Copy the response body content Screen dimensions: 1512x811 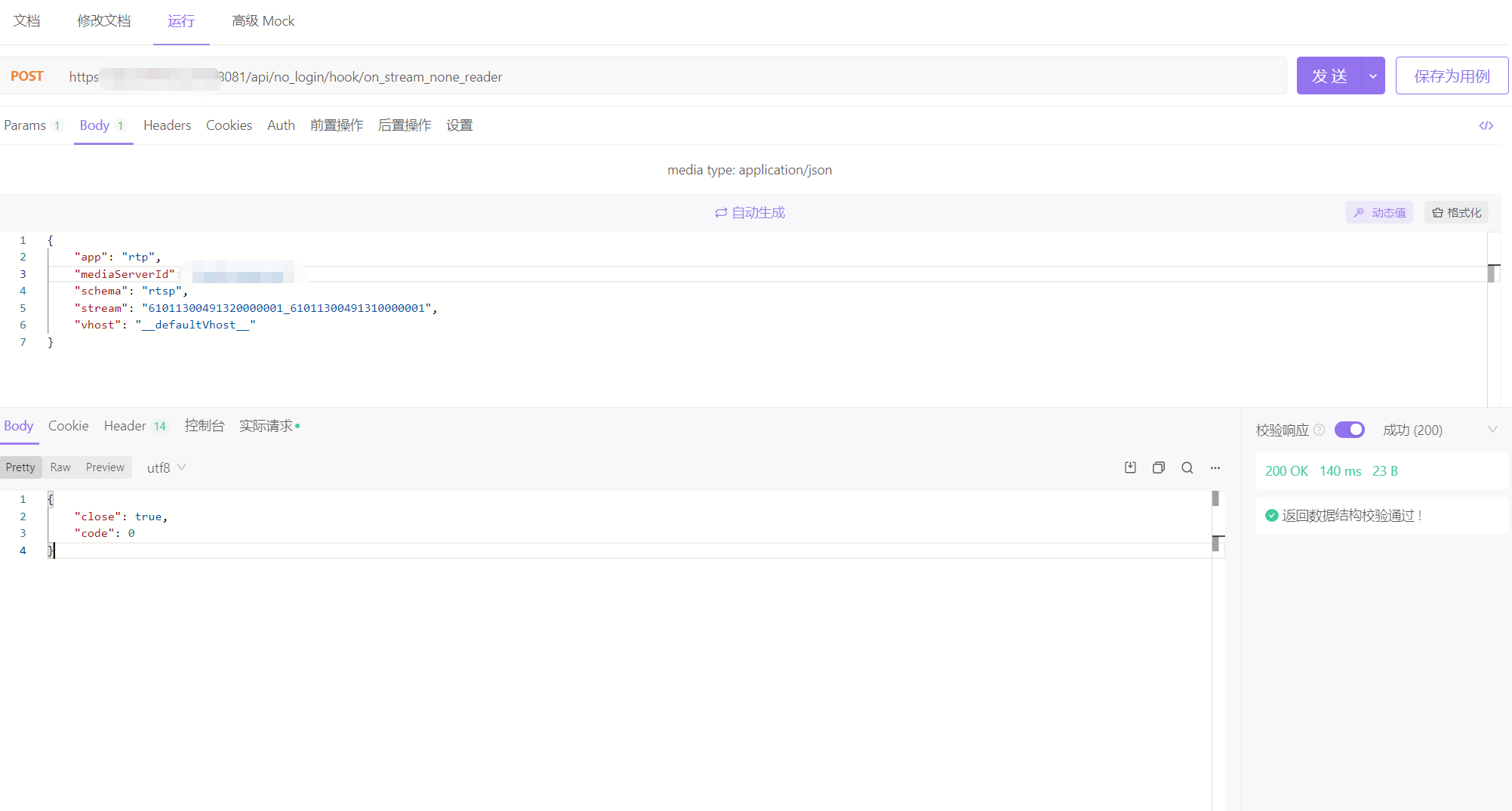point(1159,467)
